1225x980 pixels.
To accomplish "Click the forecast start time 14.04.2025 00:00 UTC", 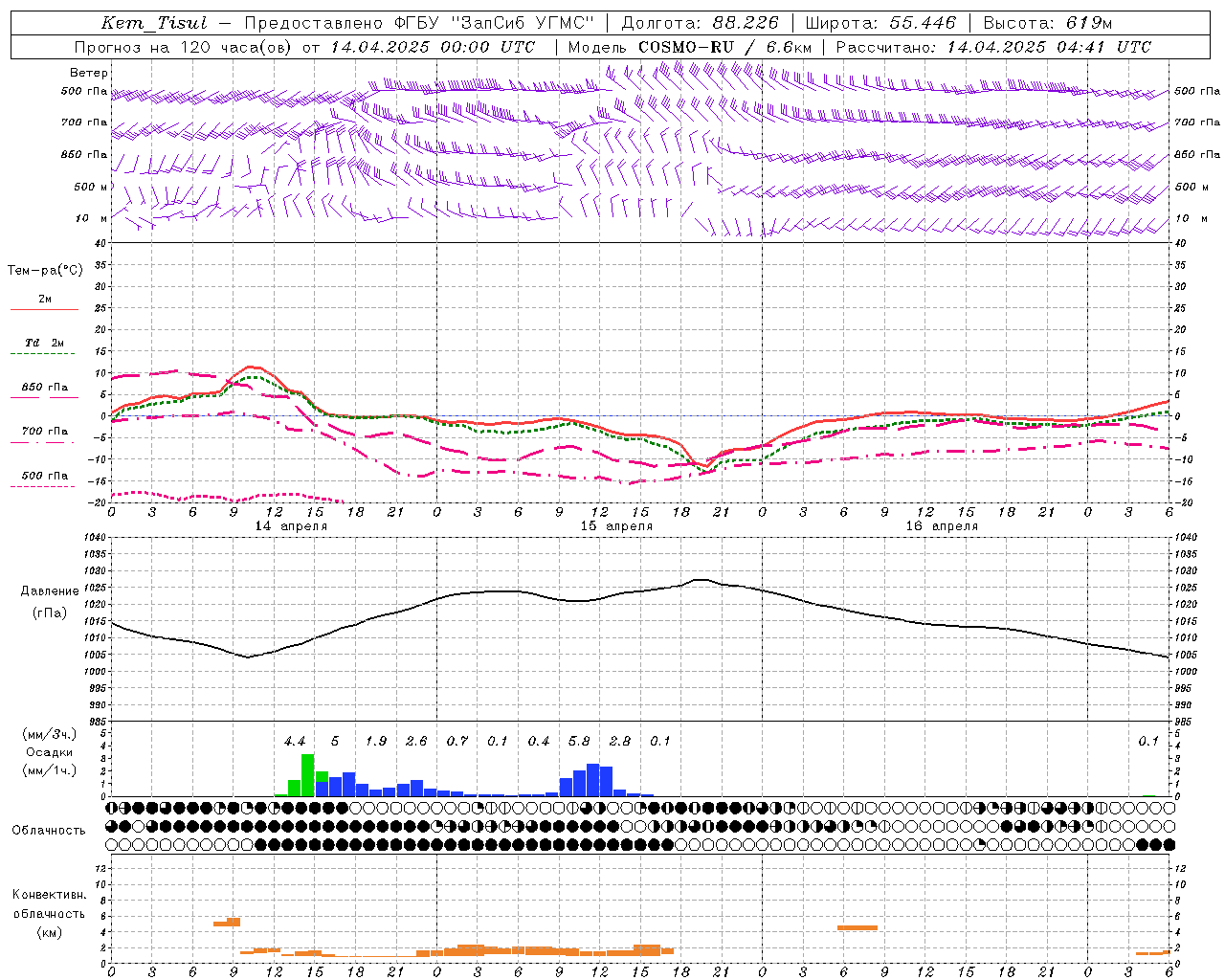I will (x=433, y=47).
